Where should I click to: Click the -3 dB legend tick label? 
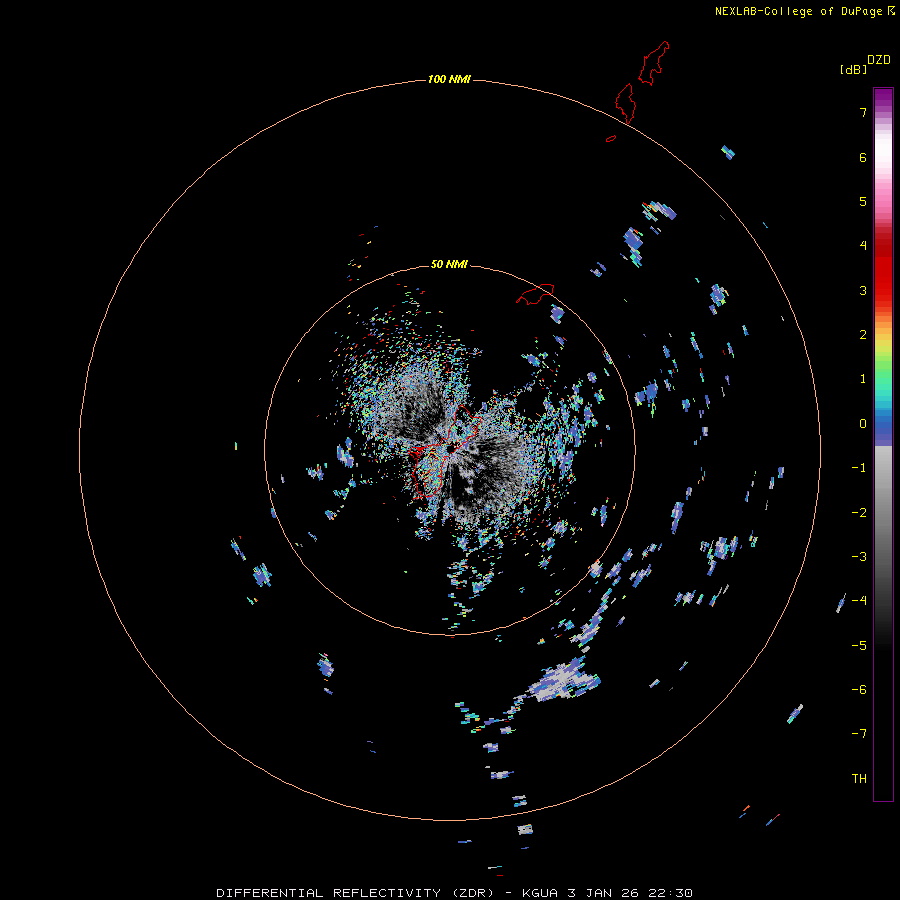pyautogui.click(x=859, y=557)
